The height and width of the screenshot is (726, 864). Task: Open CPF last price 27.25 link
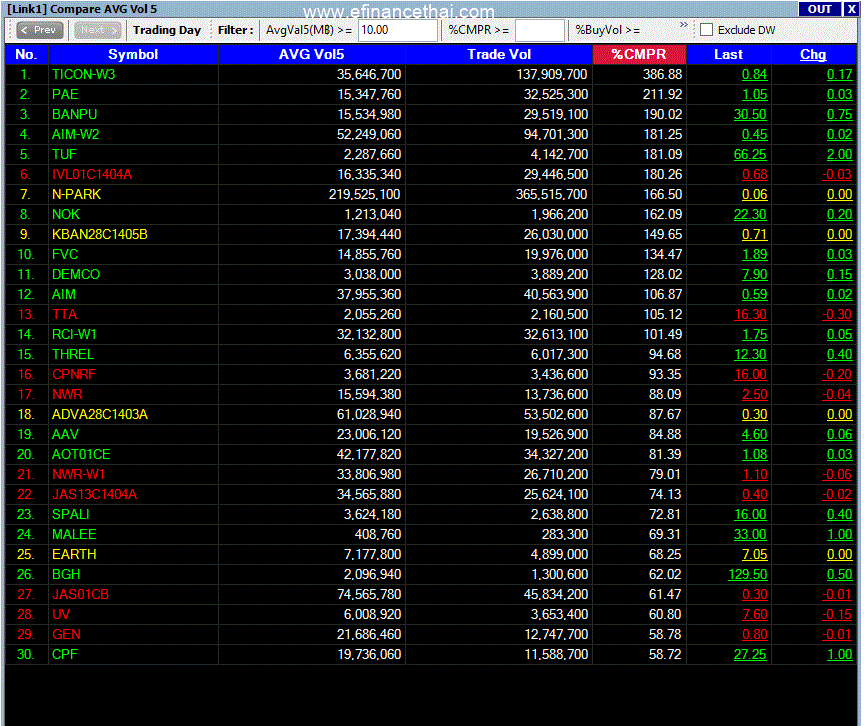[x=750, y=654]
